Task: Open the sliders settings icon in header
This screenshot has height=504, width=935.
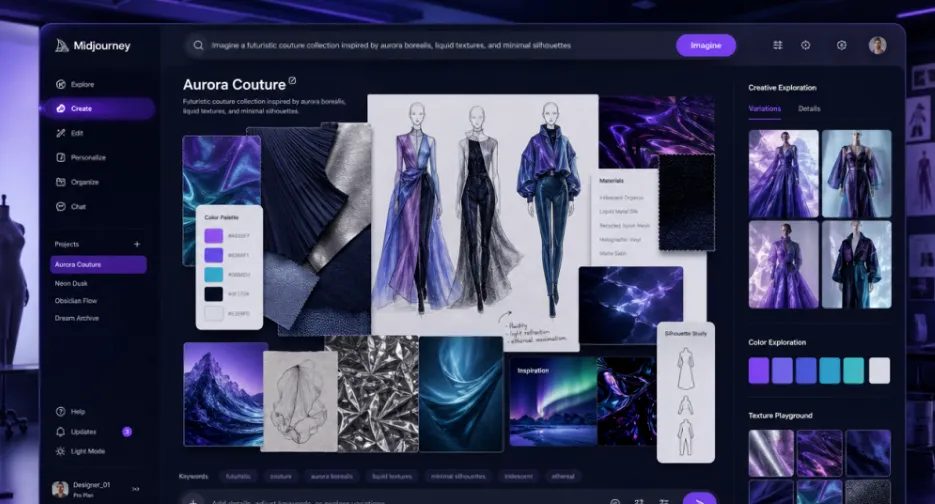Action: 778,45
